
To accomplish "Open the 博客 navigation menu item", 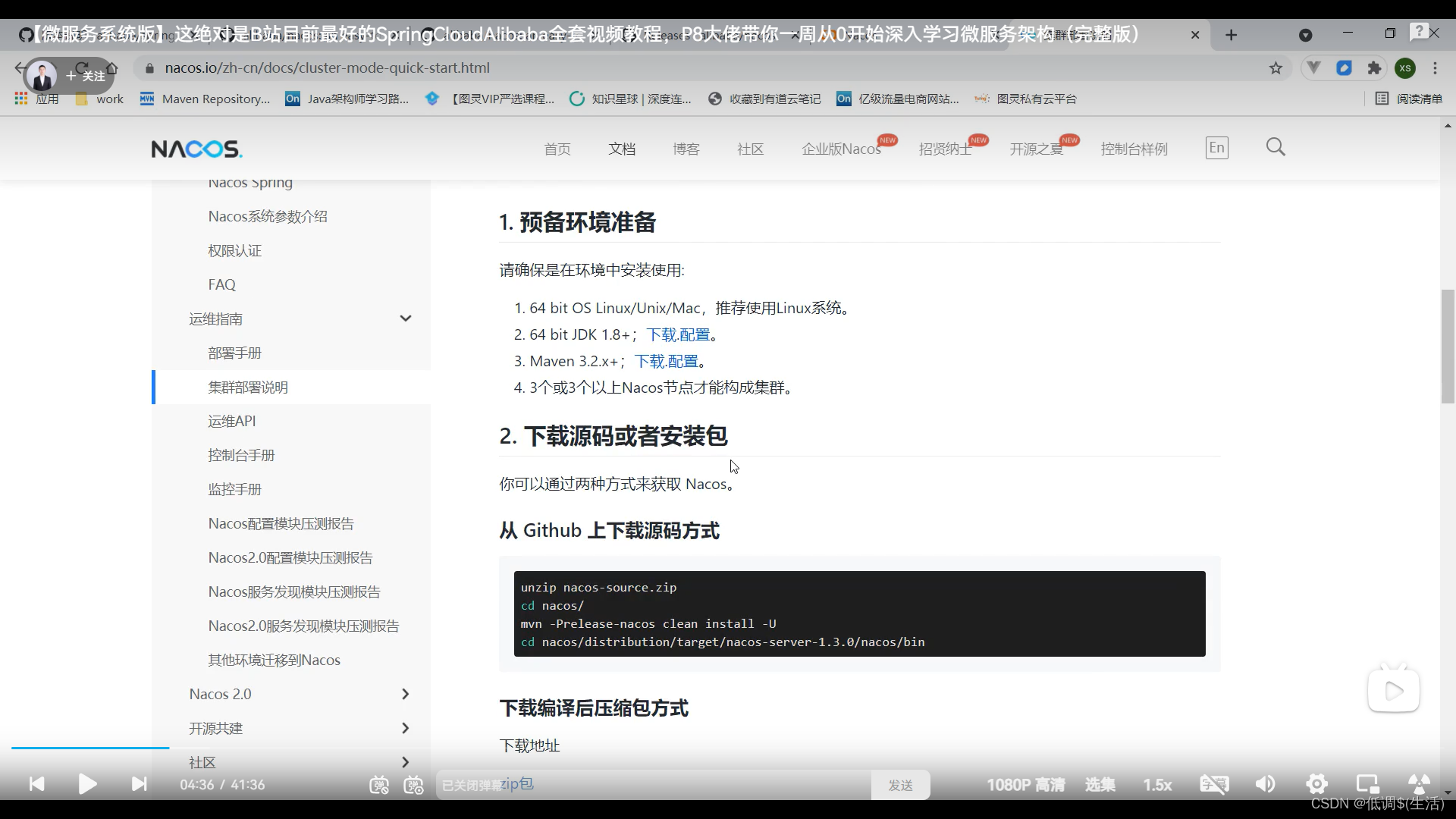I will (x=686, y=149).
